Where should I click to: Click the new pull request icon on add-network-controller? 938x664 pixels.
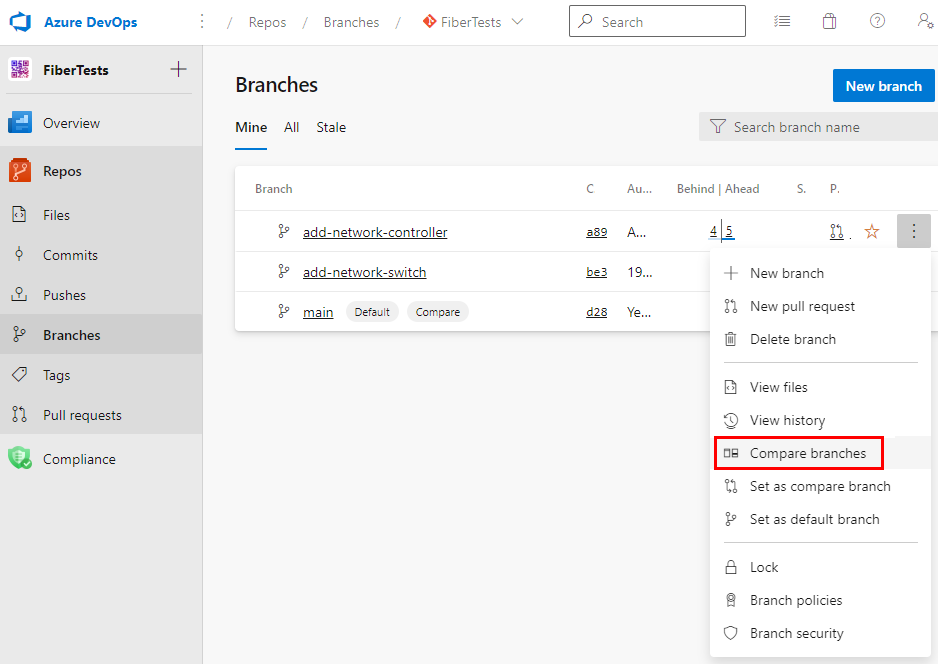click(x=837, y=231)
